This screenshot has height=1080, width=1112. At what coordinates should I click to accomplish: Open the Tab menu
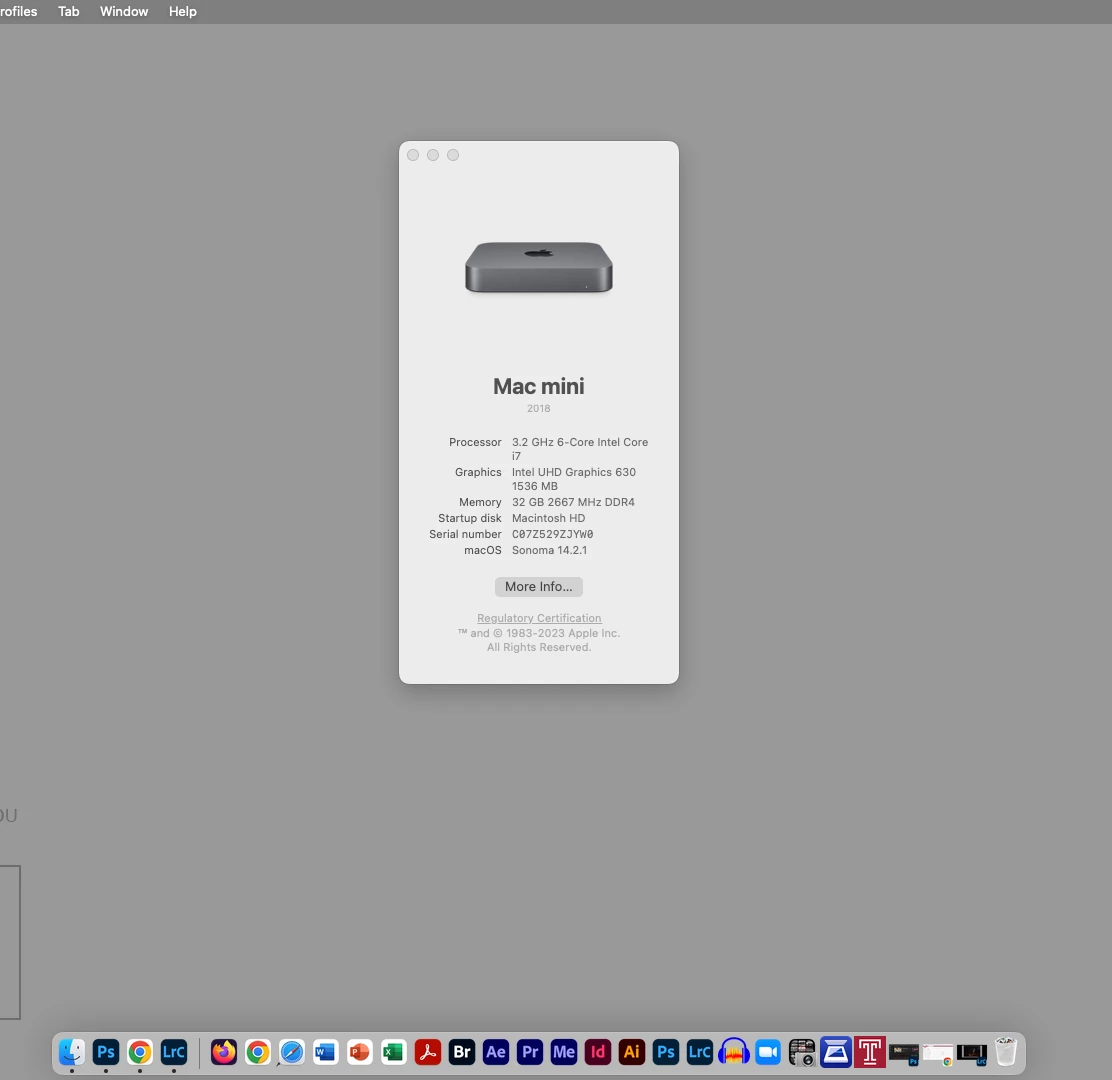pos(69,11)
